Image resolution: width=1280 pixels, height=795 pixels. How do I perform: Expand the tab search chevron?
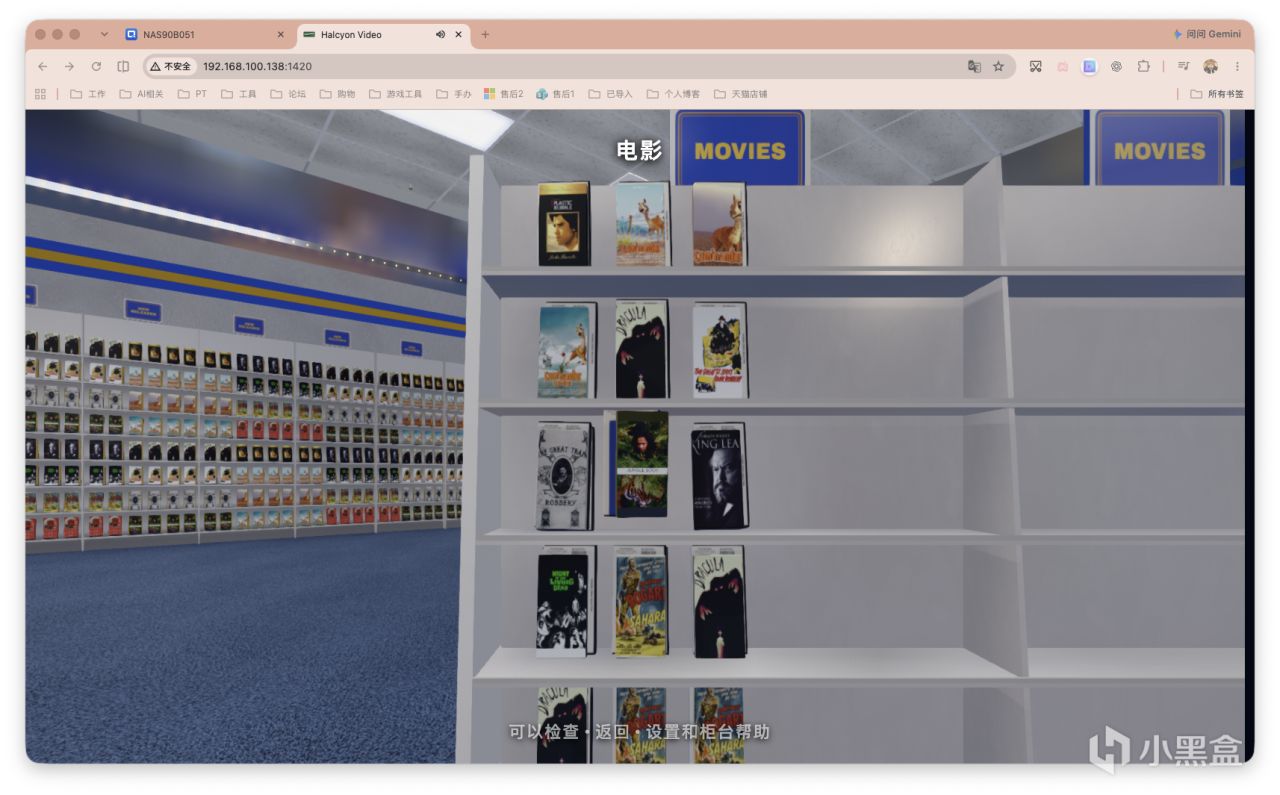[105, 34]
